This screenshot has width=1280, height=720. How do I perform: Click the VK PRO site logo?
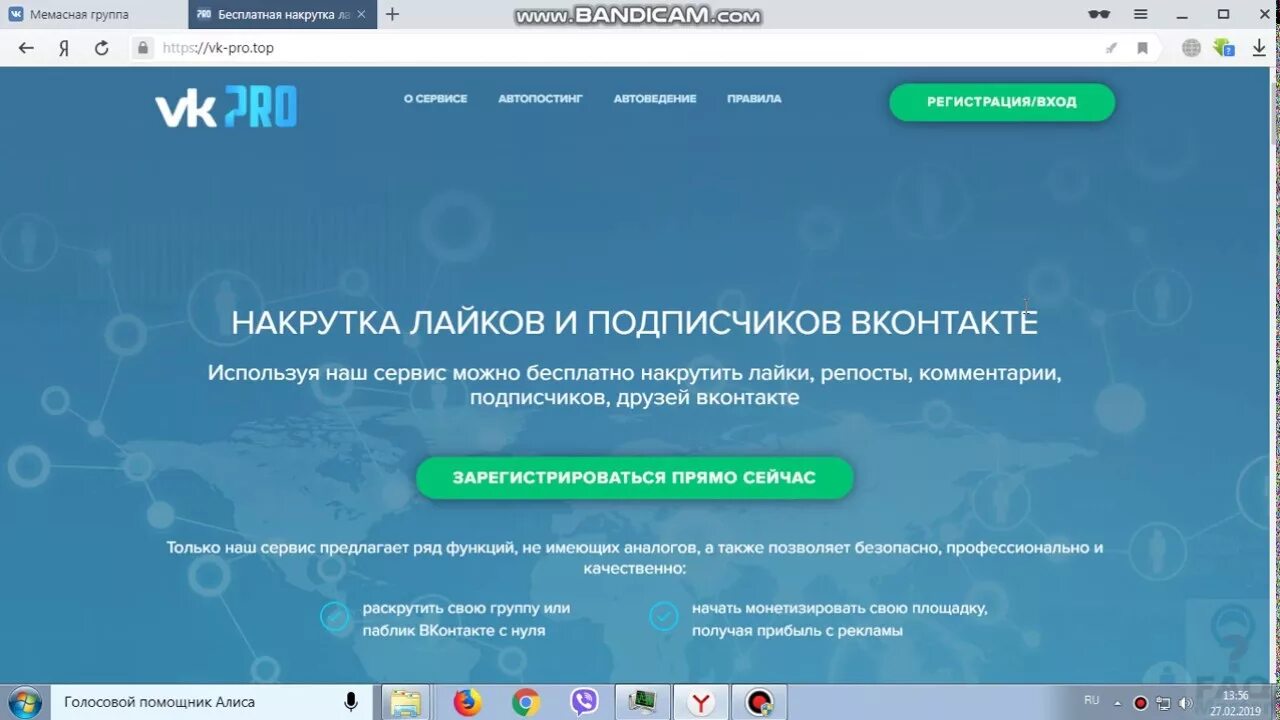tap(225, 107)
